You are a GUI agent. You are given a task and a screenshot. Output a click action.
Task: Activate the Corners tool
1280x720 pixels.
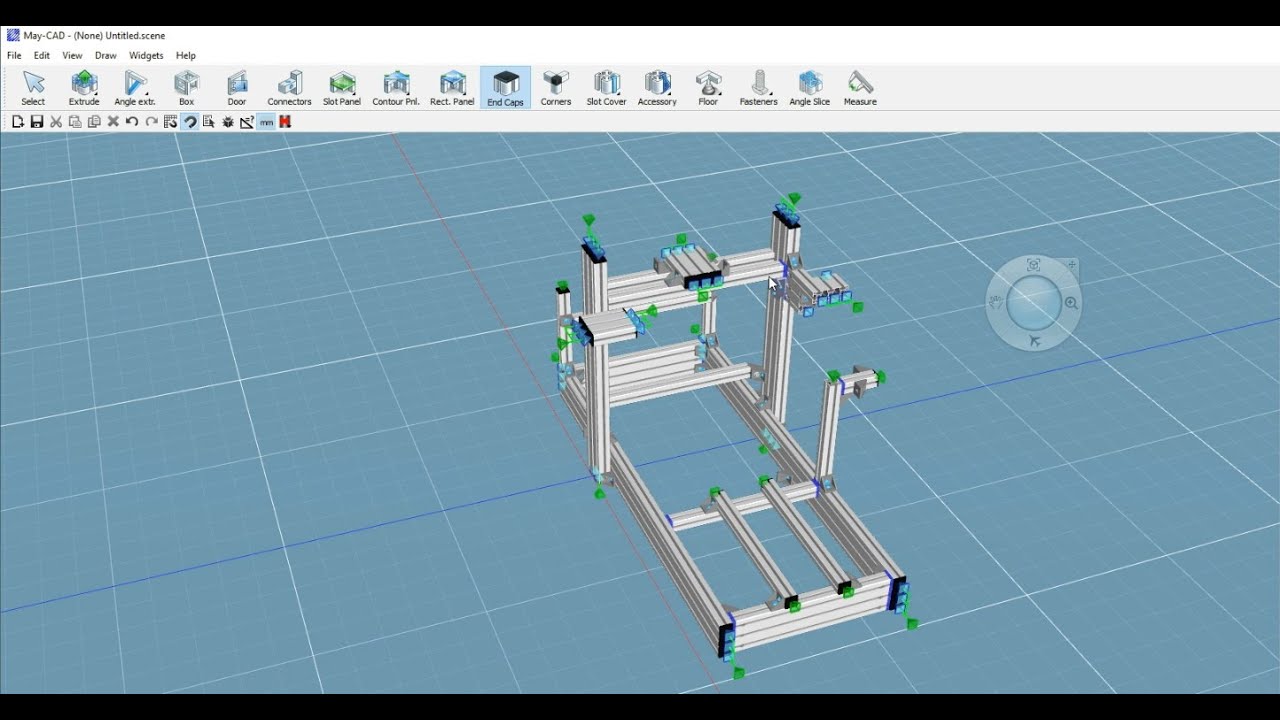pyautogui.click(x=556, y=88)
